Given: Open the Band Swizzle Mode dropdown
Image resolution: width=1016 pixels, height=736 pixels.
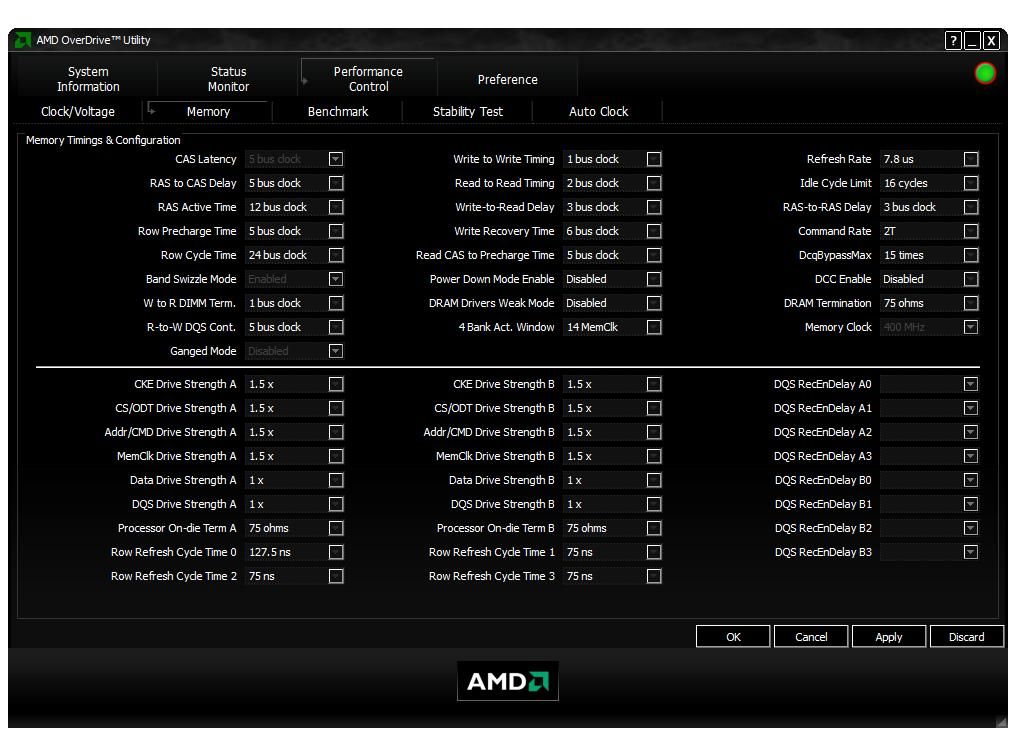Looking at the screenshot, I should (335, 279).
